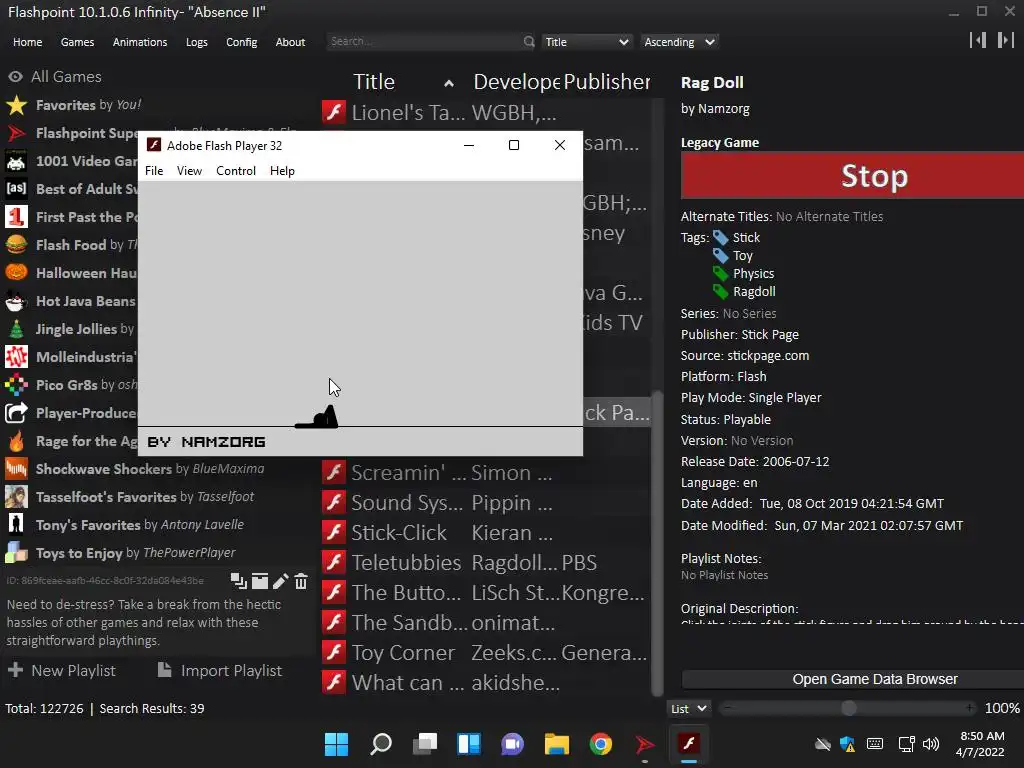Click the volume icon in system tray
Image resolution: width=1024 pixels, height=768 pixels.
[x=931, y=744]
